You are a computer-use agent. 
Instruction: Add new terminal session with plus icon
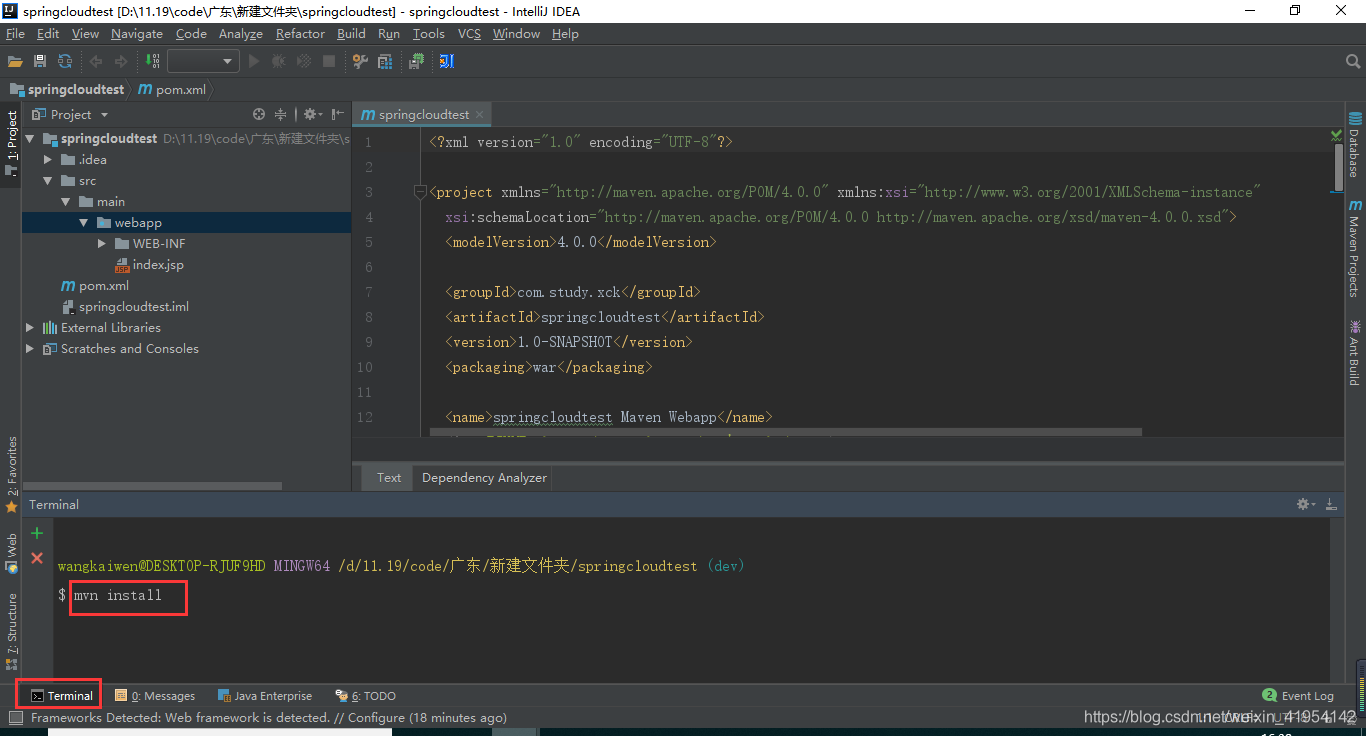pos(37,533)
